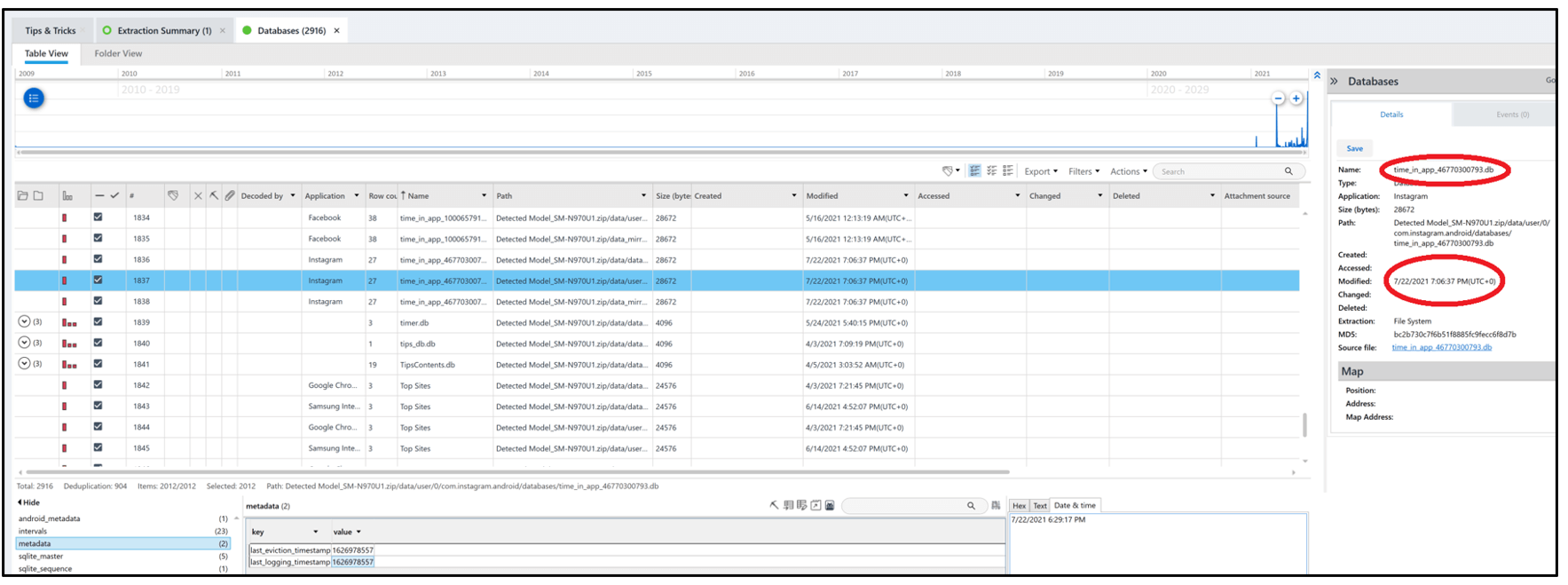Image resolution: width=1568 pixels, height=585 pixels.
Task: Toggle the checkbox for row 1834
Action: [x=98, y=217]
